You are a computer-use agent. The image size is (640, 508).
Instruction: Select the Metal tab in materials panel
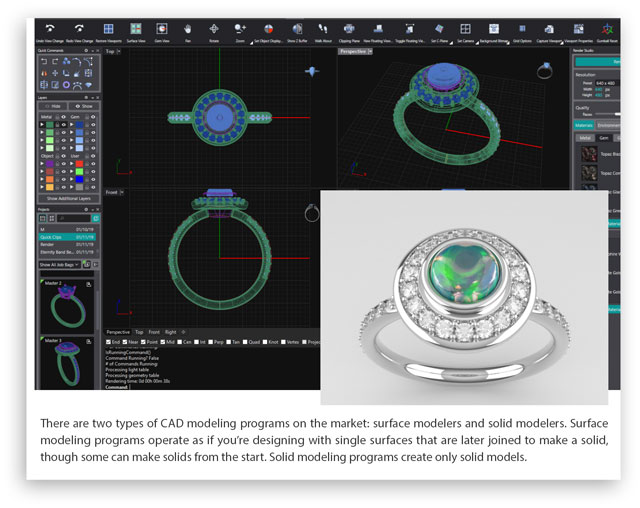pyautogui.click(x=585, y=138)
